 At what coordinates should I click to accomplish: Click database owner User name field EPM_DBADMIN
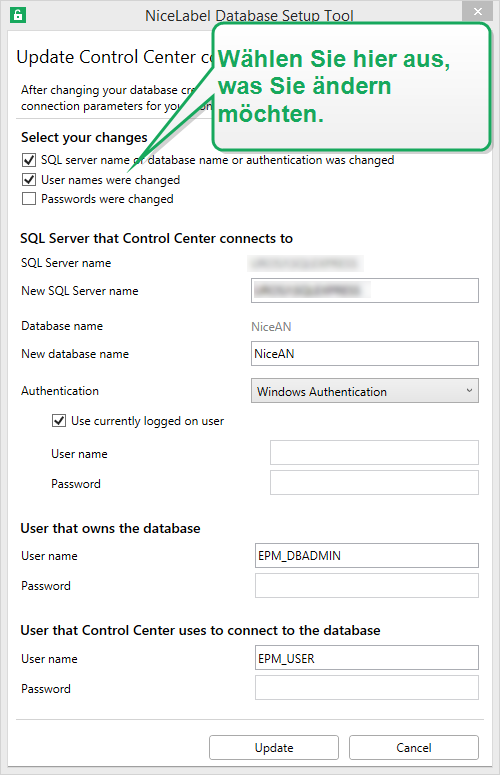[367, 556]
